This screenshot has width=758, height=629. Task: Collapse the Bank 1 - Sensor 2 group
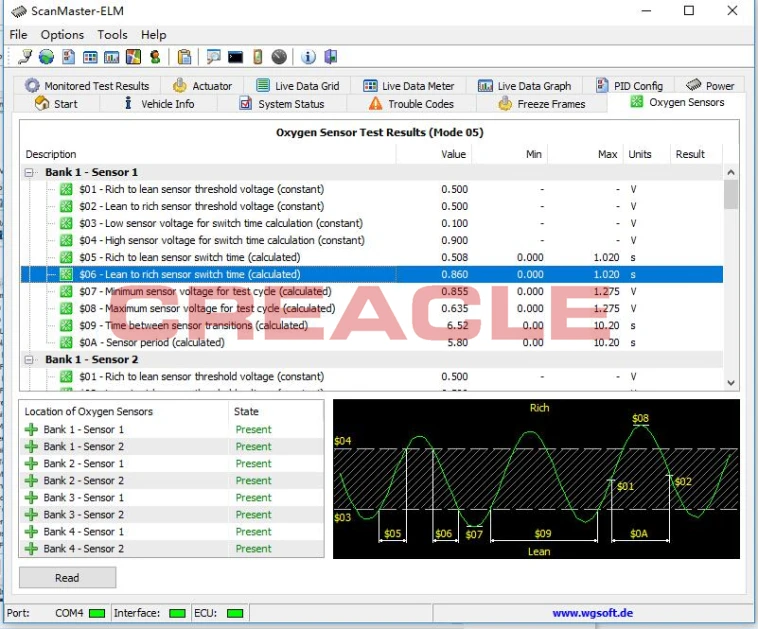click(x=29, y=360)
